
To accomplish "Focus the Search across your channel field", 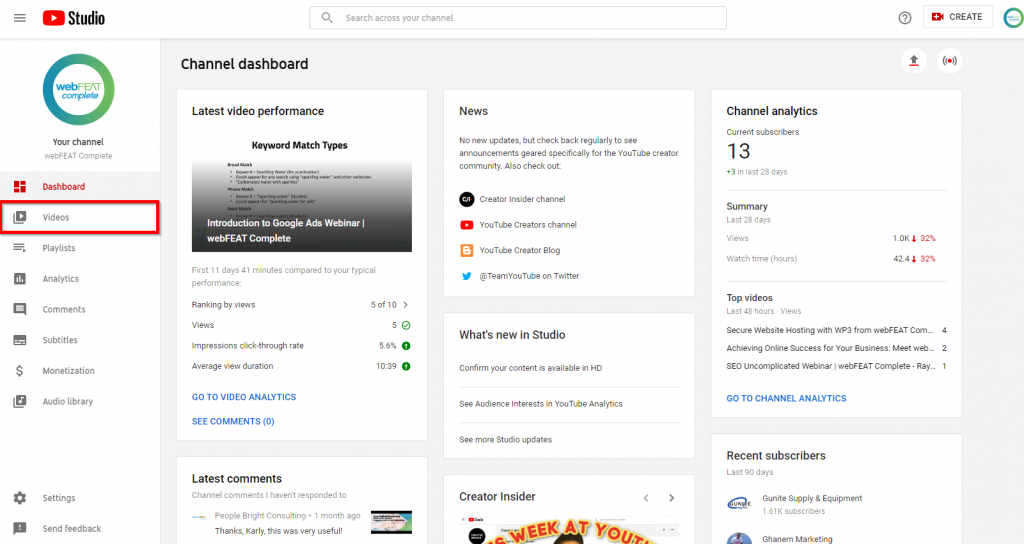I will click(518, 18).
